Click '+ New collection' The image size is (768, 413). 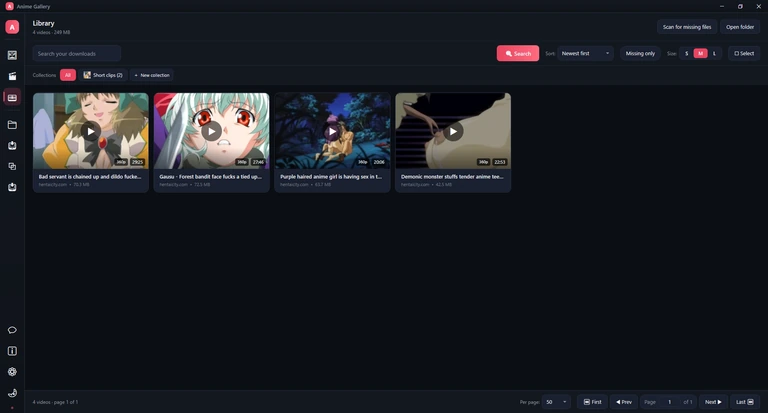pyautogui.click(x=152, y=75)
